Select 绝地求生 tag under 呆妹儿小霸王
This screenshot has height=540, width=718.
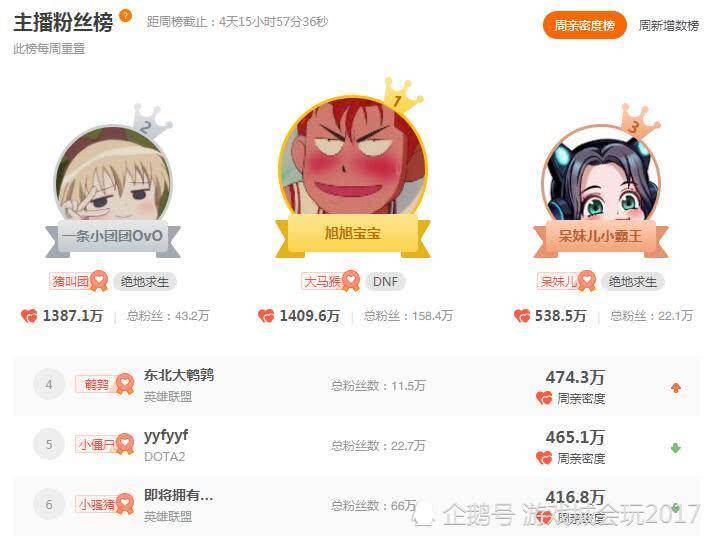coord(632,281)
